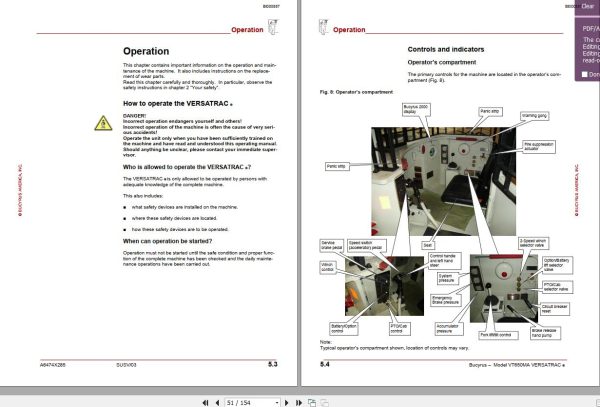The image size is (600, 407).
Task: Click the 'System pressure' label
Action: point(448,278)
